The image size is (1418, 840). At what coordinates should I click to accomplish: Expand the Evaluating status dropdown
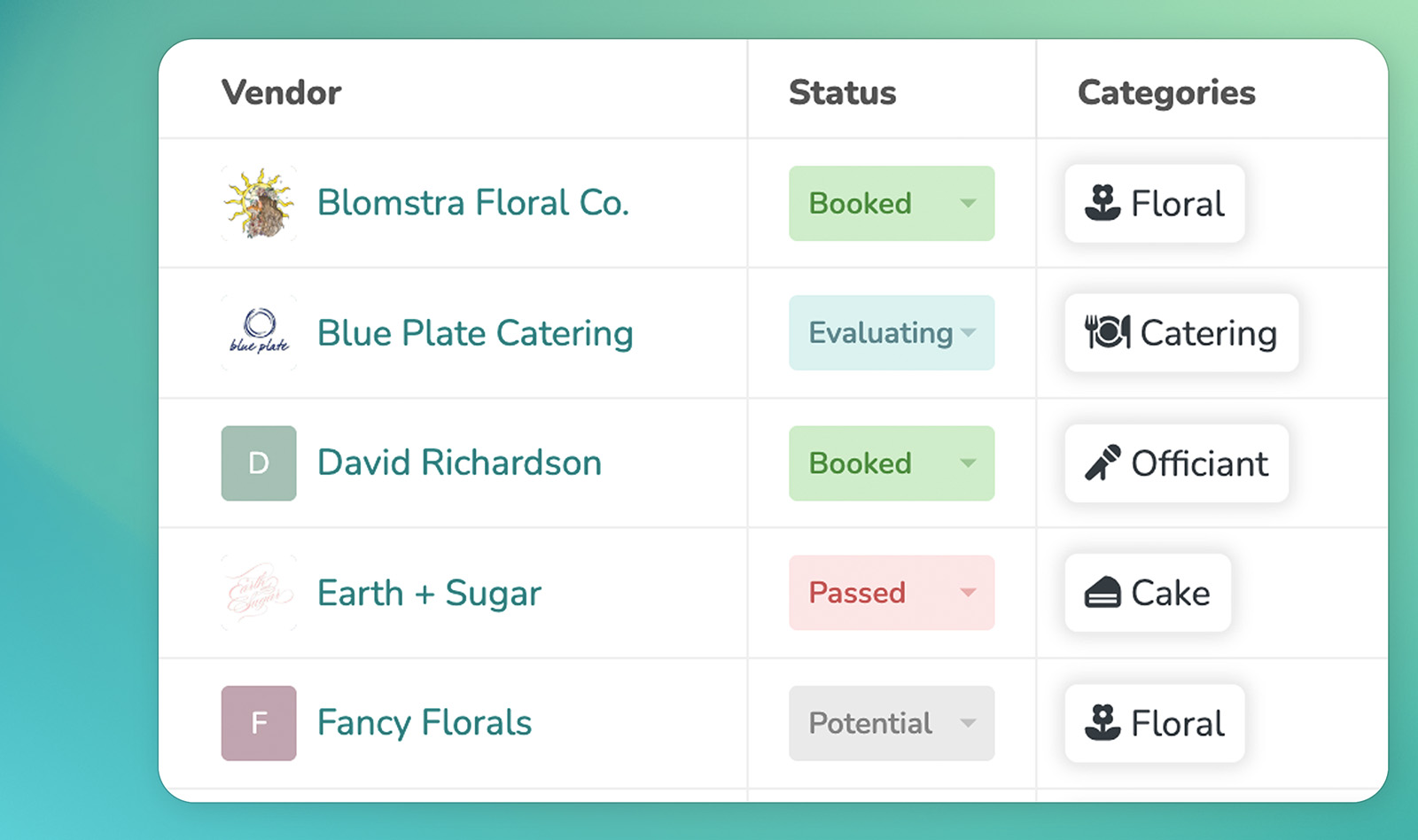pos(892,333)
